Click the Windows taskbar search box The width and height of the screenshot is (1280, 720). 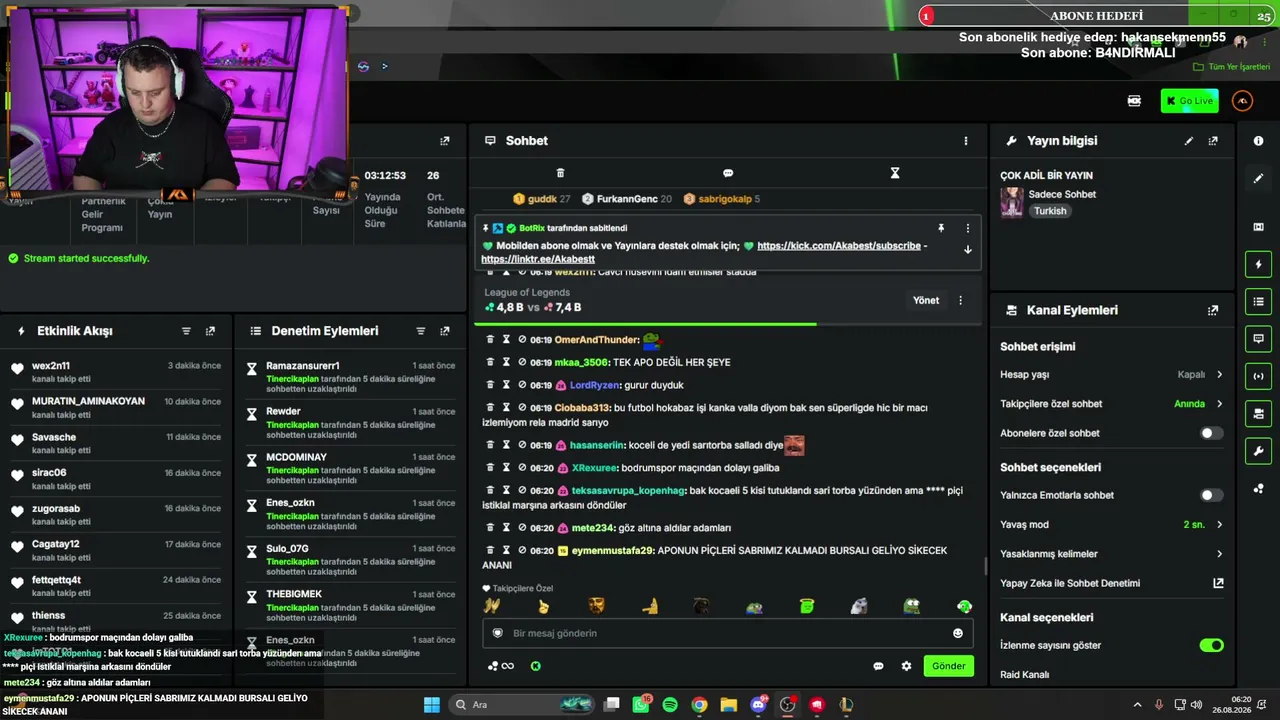[x=522, y=705]
